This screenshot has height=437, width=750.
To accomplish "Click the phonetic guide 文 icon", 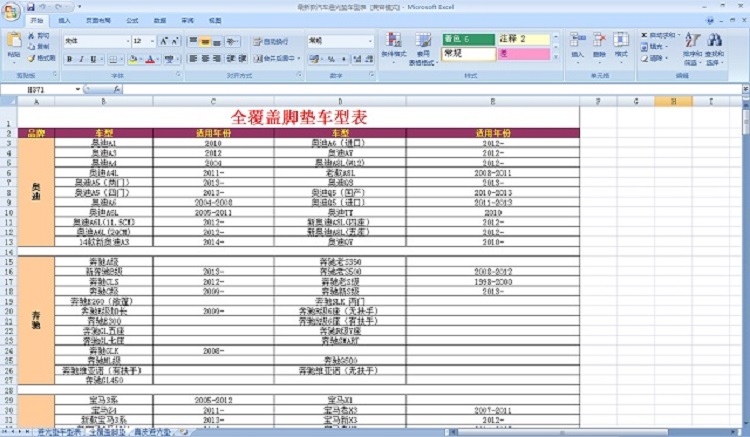I will click(x=170, y=59).
